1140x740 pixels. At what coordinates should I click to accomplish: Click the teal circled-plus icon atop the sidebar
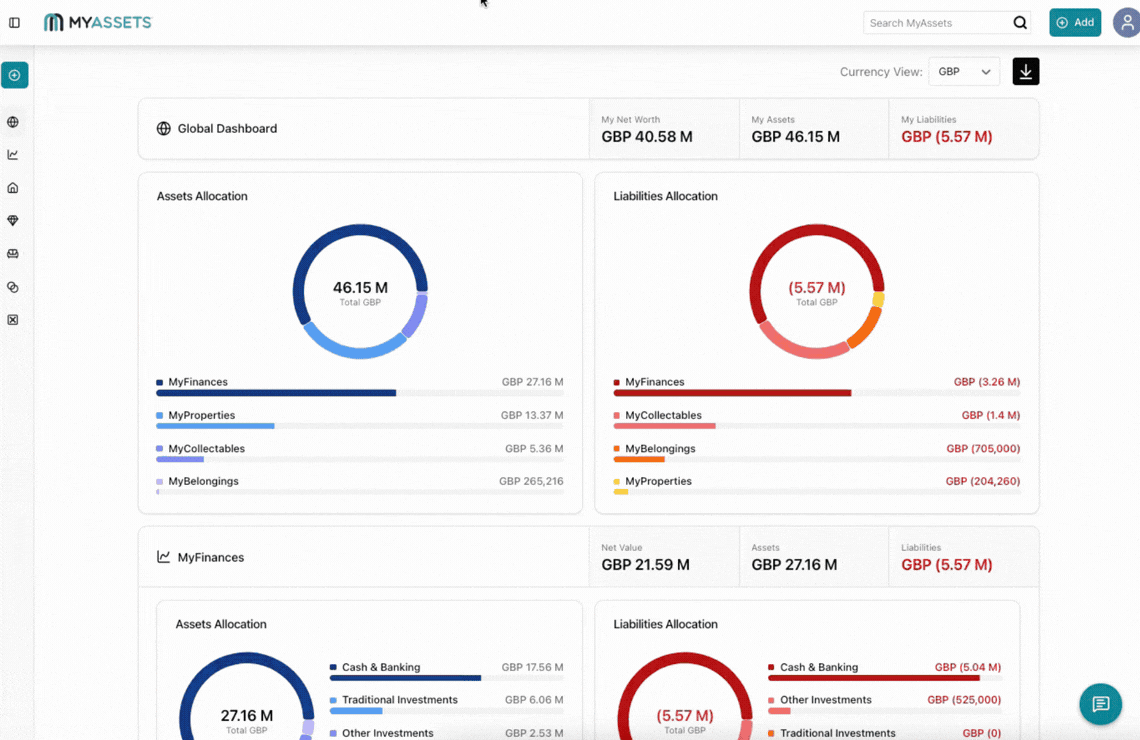(14, 75)
